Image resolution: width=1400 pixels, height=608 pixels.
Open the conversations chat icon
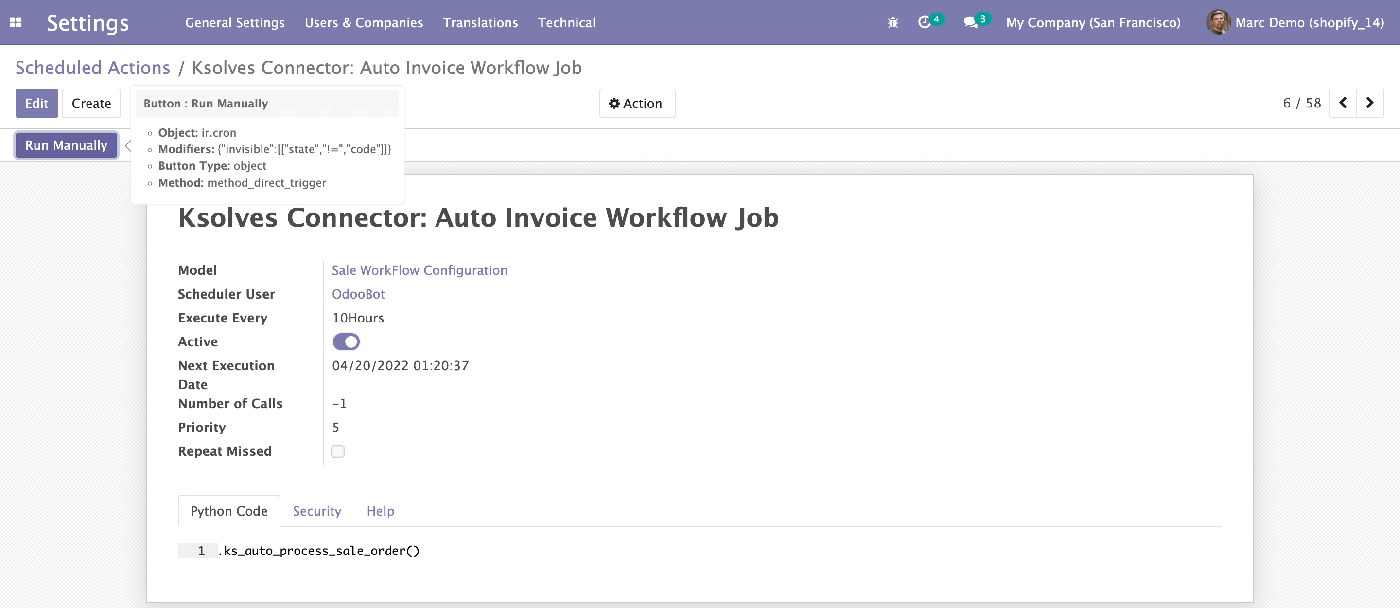(970, 22)
